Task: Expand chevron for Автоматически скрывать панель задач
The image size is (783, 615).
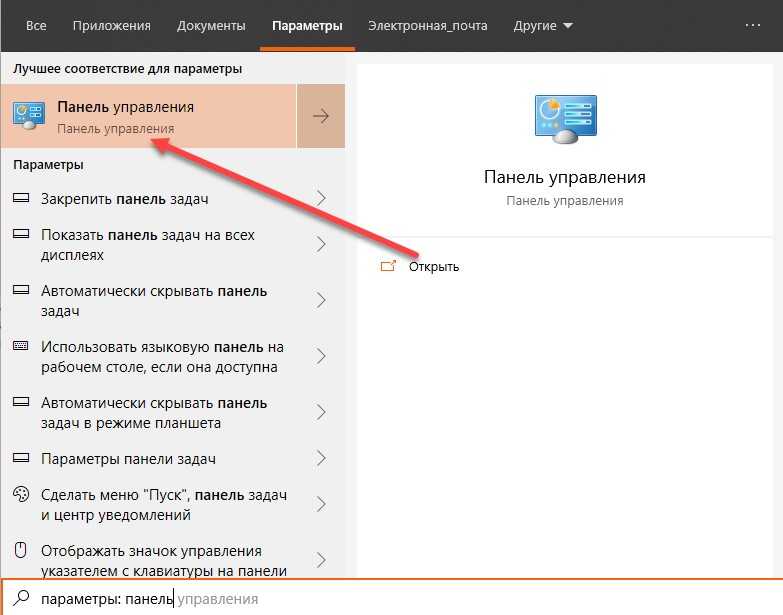Action: click(x=322, y=301)
